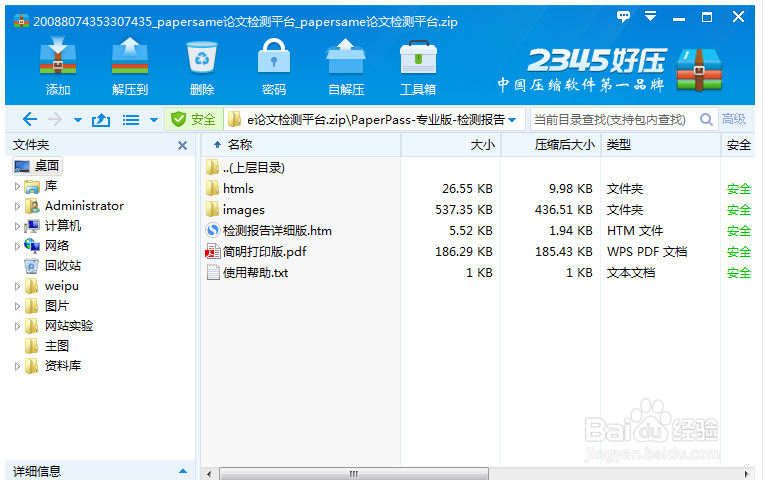Image resolution: width=763 pixels, height=480 pixels.
Task: Expand the 计算机 tree node
Action: pyautogui.click(x=17, y=226)
